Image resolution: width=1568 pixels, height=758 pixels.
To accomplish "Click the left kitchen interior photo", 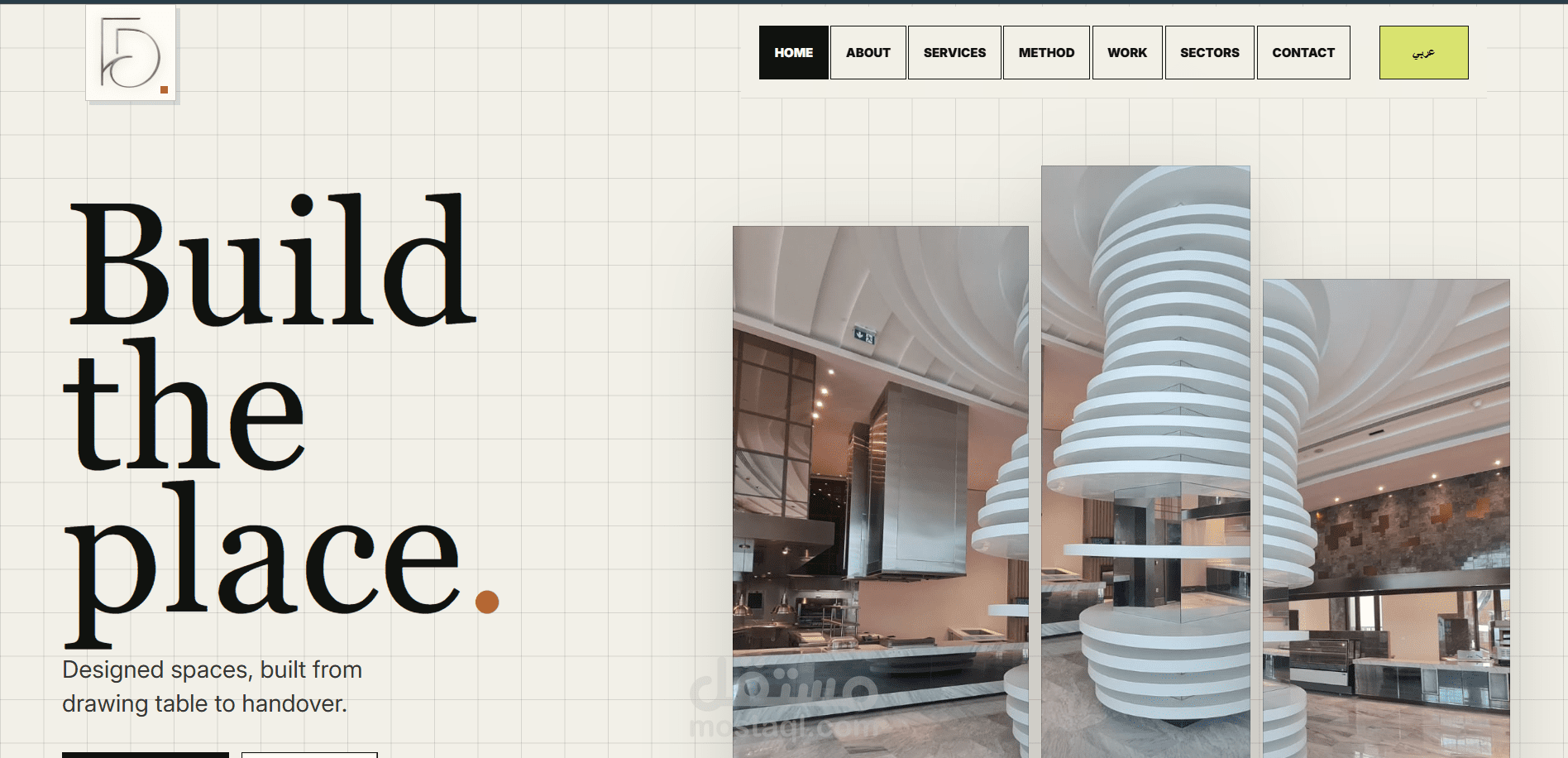I will tap(881, 492).
